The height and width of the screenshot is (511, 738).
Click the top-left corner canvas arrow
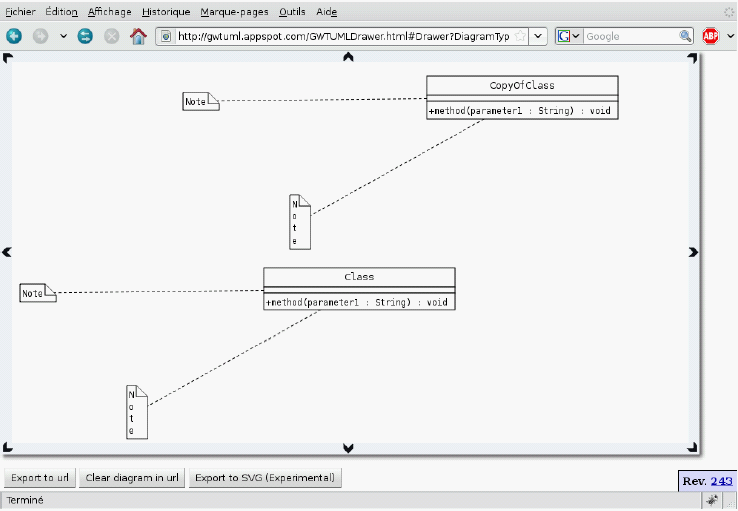point(8,59)
